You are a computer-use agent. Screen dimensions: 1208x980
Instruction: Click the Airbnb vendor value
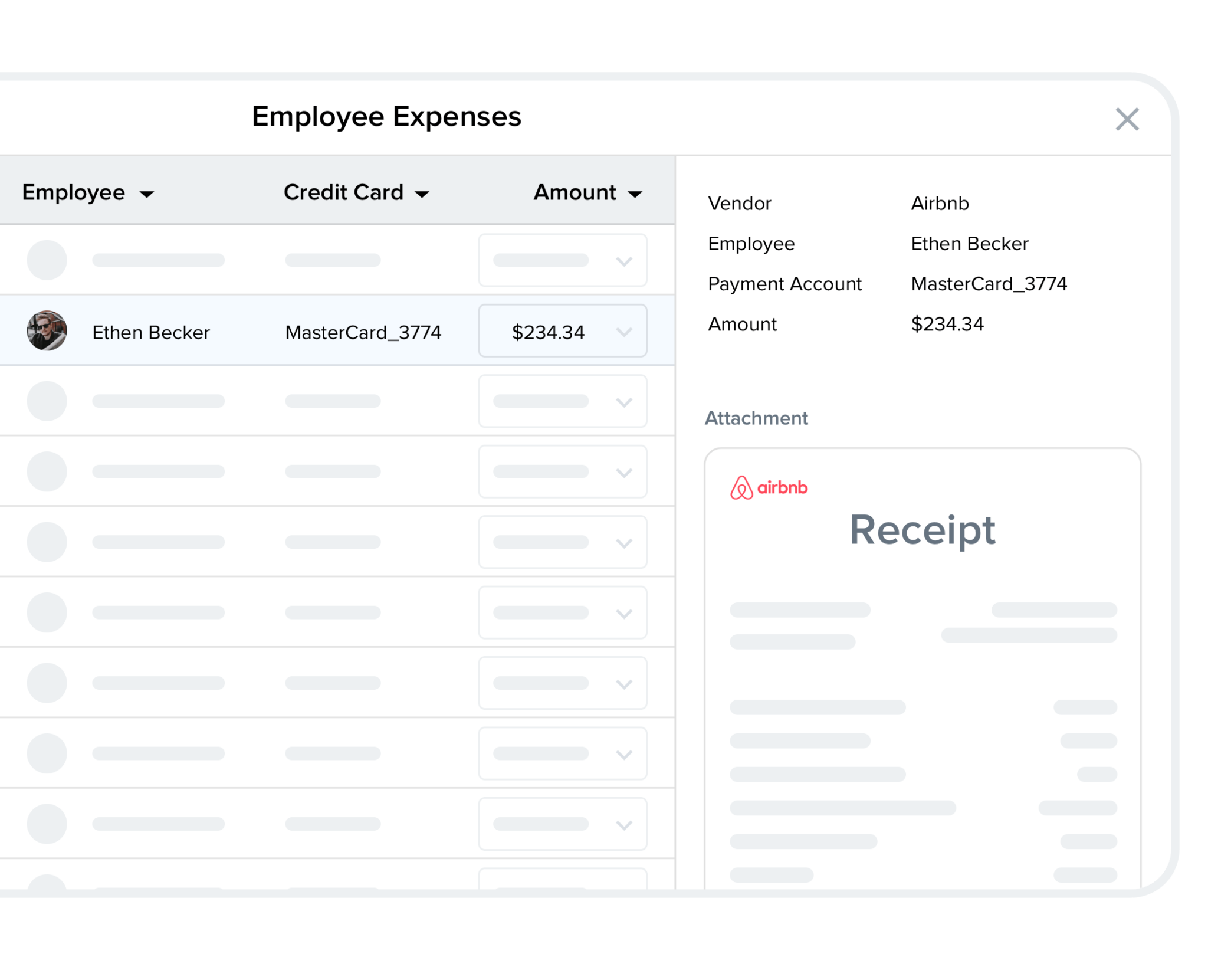point(940,204)
